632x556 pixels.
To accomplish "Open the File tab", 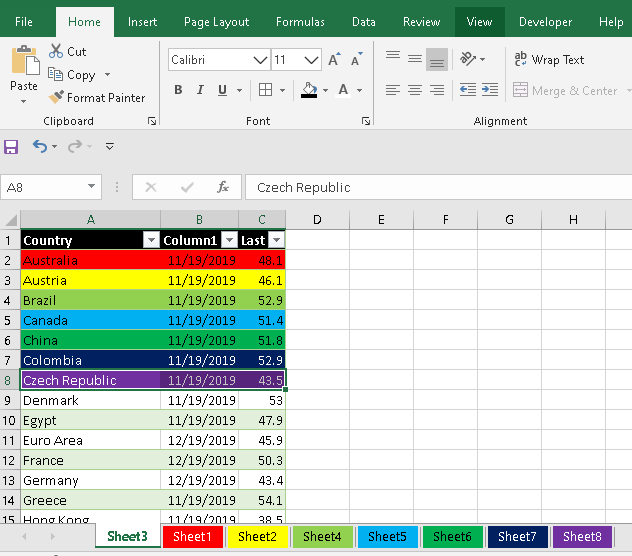I will click(x=24, y=22).
